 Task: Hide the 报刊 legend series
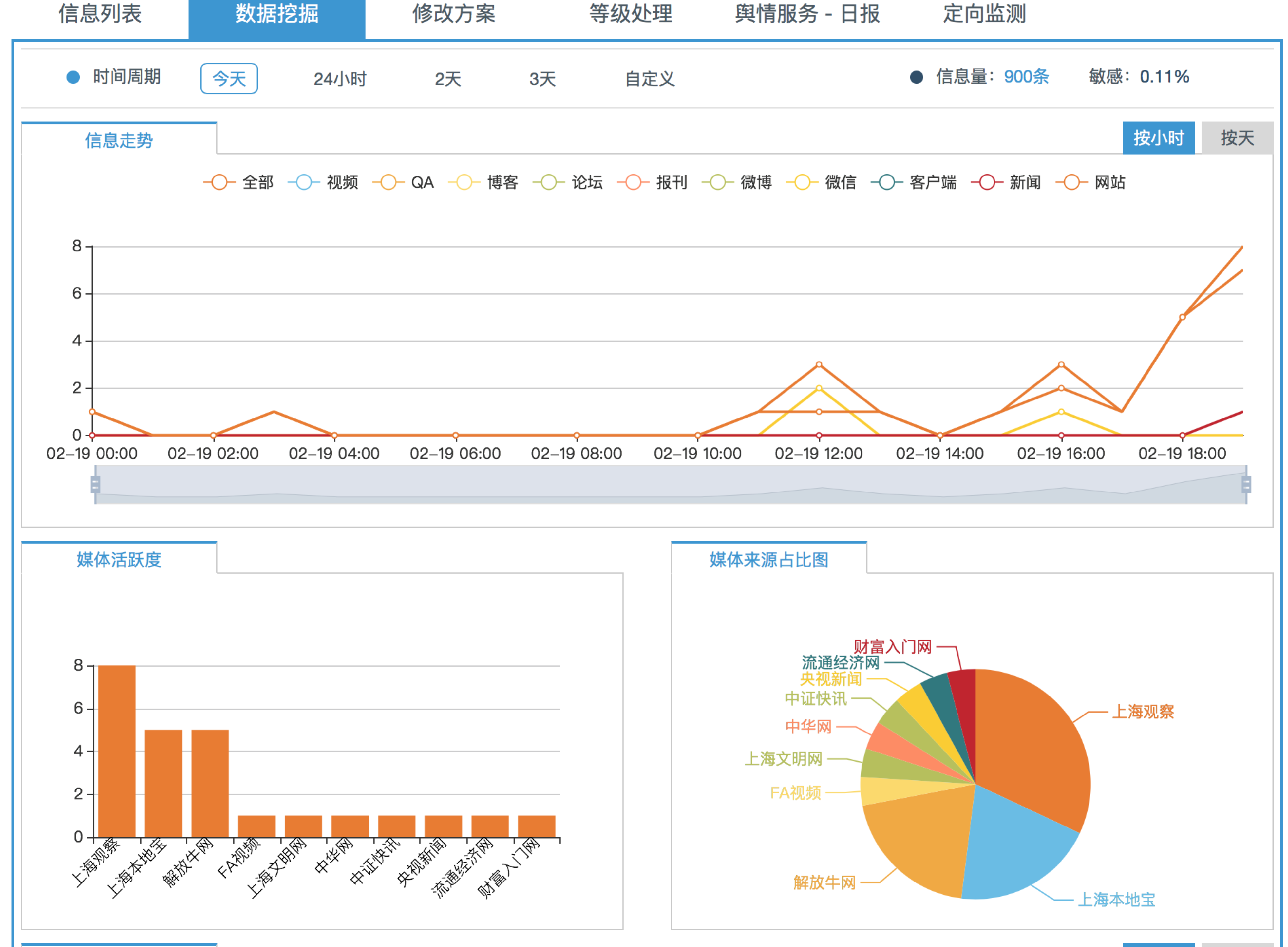[633, 182]
